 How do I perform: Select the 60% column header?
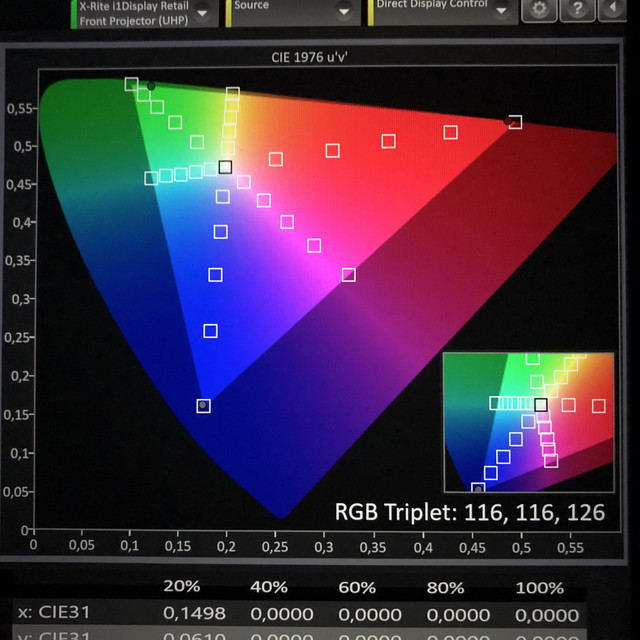(357, 588)
